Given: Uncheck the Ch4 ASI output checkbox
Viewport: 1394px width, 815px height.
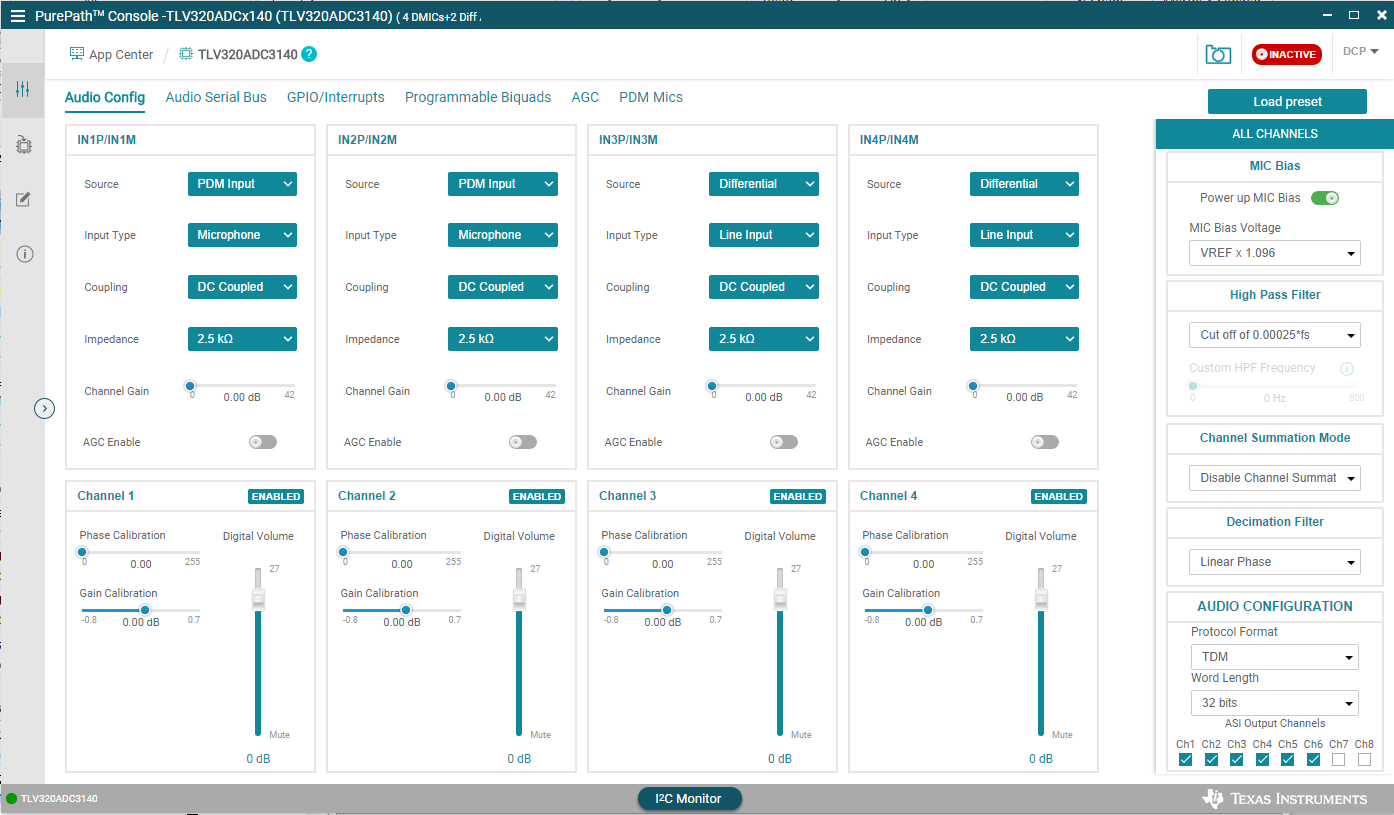Looking at the screenshot, I should [1262, 760].
